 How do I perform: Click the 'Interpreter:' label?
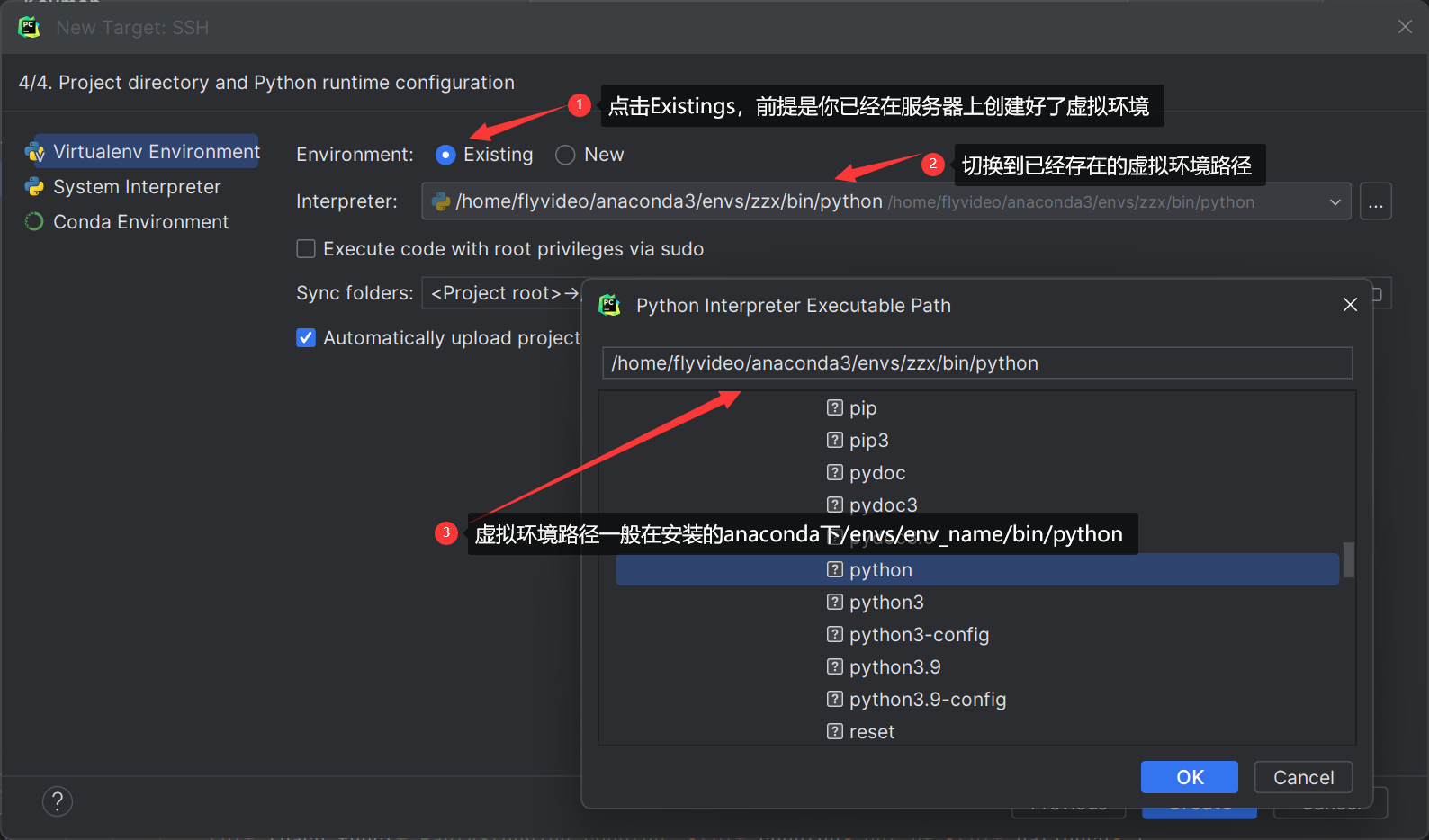[346, 201]
